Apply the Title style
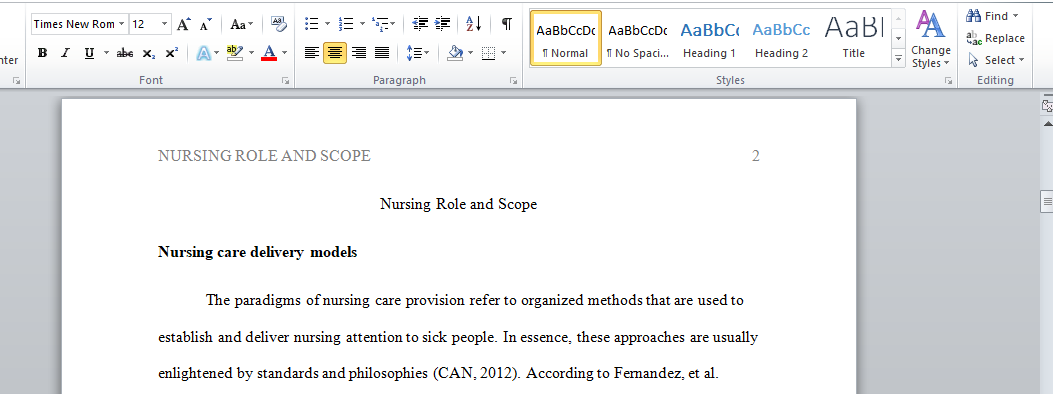The image size is (1053, 394). 854,38
